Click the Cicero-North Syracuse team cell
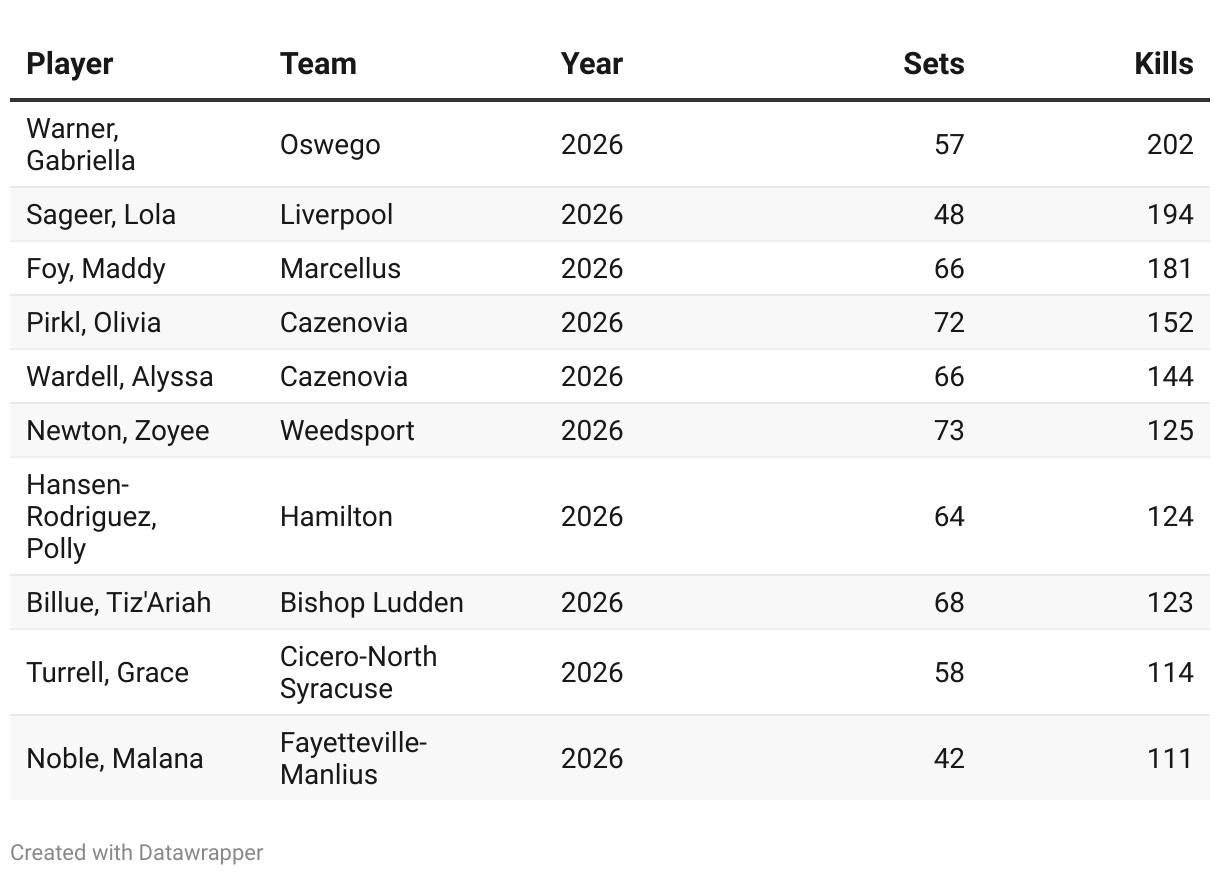The width and height of the screenshot is (1220, 876). 358,673
